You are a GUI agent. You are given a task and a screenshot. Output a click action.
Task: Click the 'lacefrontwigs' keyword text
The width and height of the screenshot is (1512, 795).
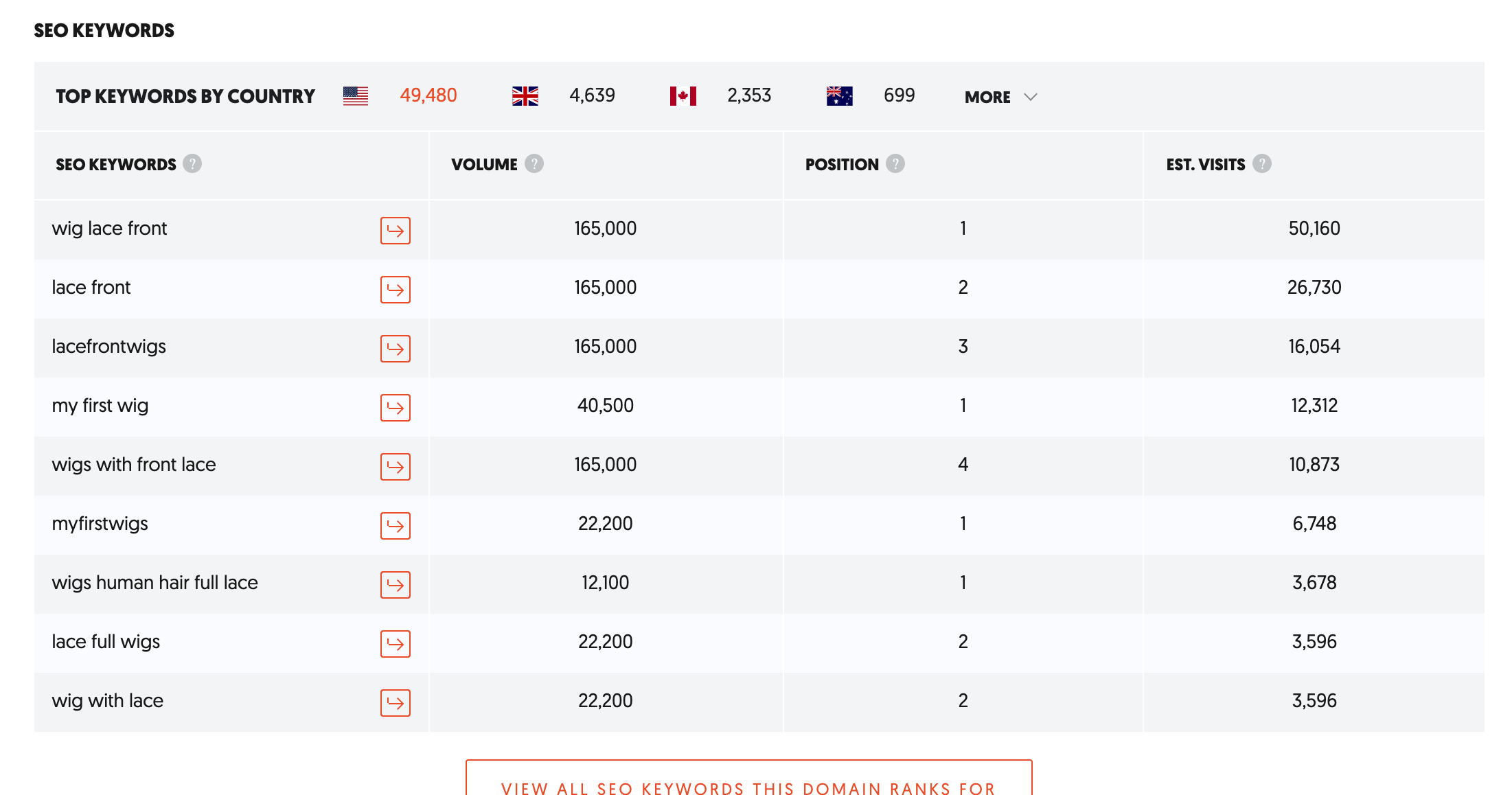click(108, 347)
